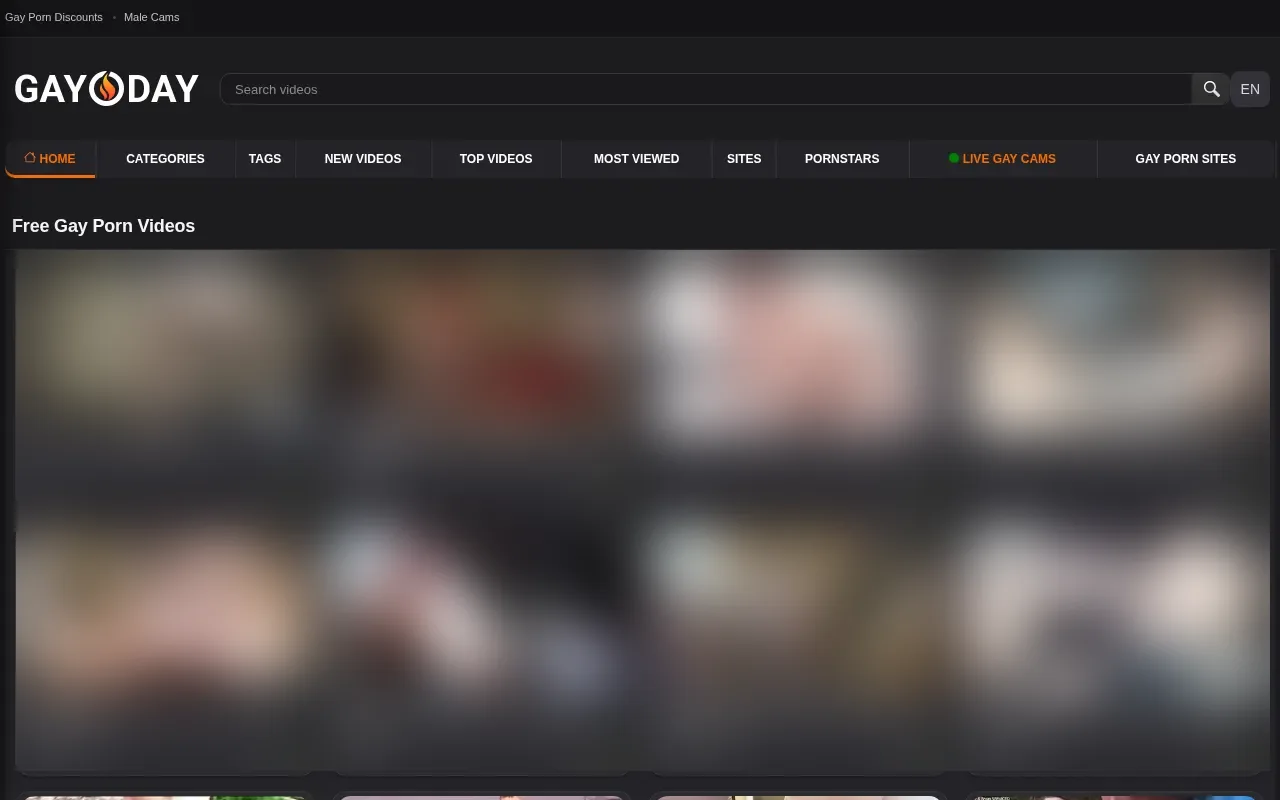Open the Tags menu item
1280x800 pixels.
pyautogui.click(x=265, y=158)
